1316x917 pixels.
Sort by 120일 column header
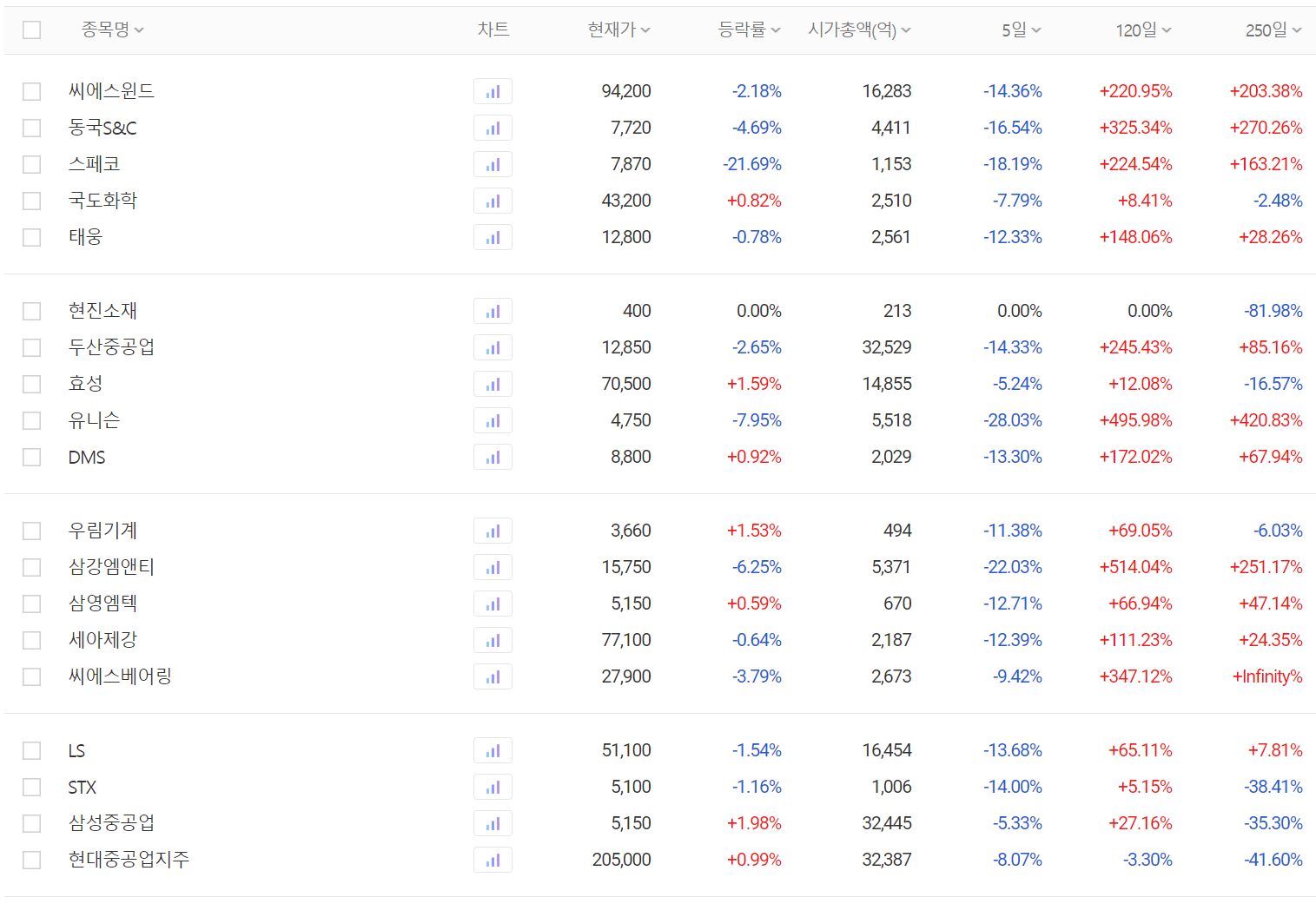[1143, 30]
